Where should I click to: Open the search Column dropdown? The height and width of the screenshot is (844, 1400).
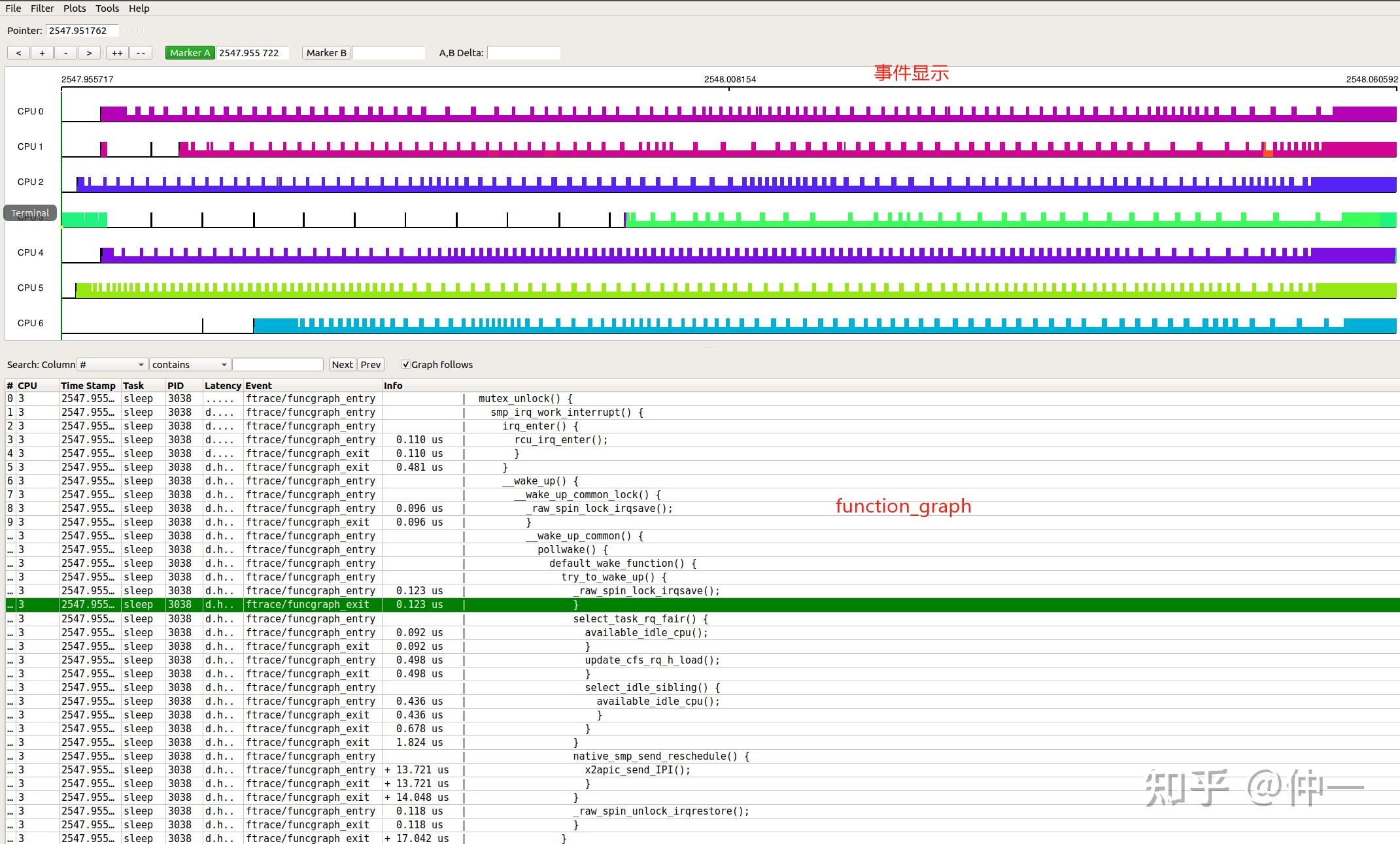[x=112, y=365]
